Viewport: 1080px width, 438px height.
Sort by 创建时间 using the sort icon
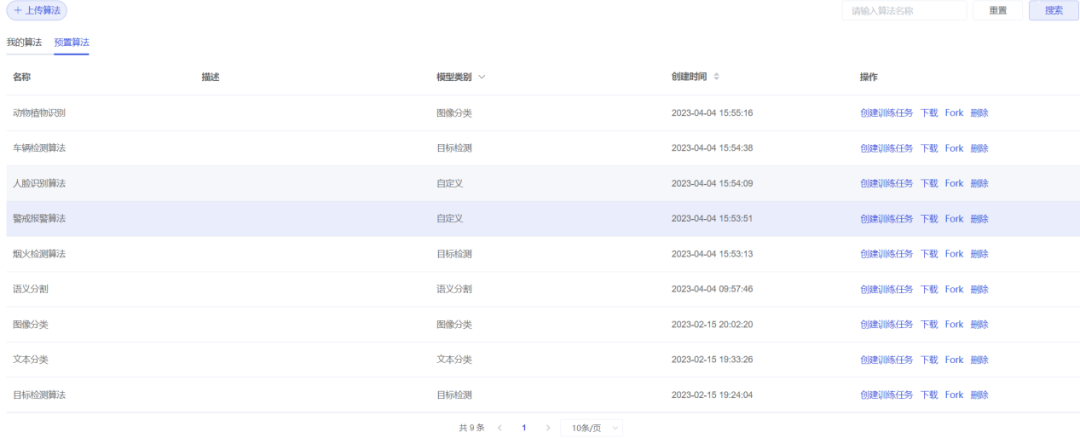point(716,77)
